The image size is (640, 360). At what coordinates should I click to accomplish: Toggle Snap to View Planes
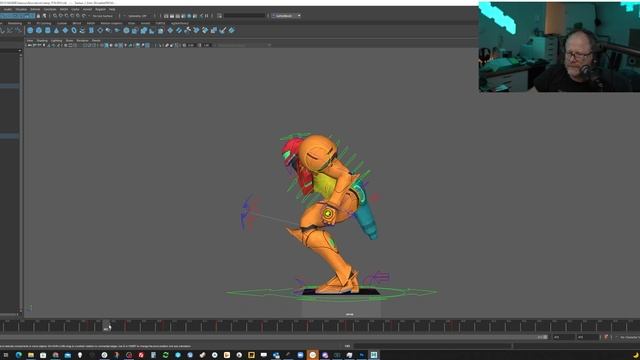coord(78,16)
